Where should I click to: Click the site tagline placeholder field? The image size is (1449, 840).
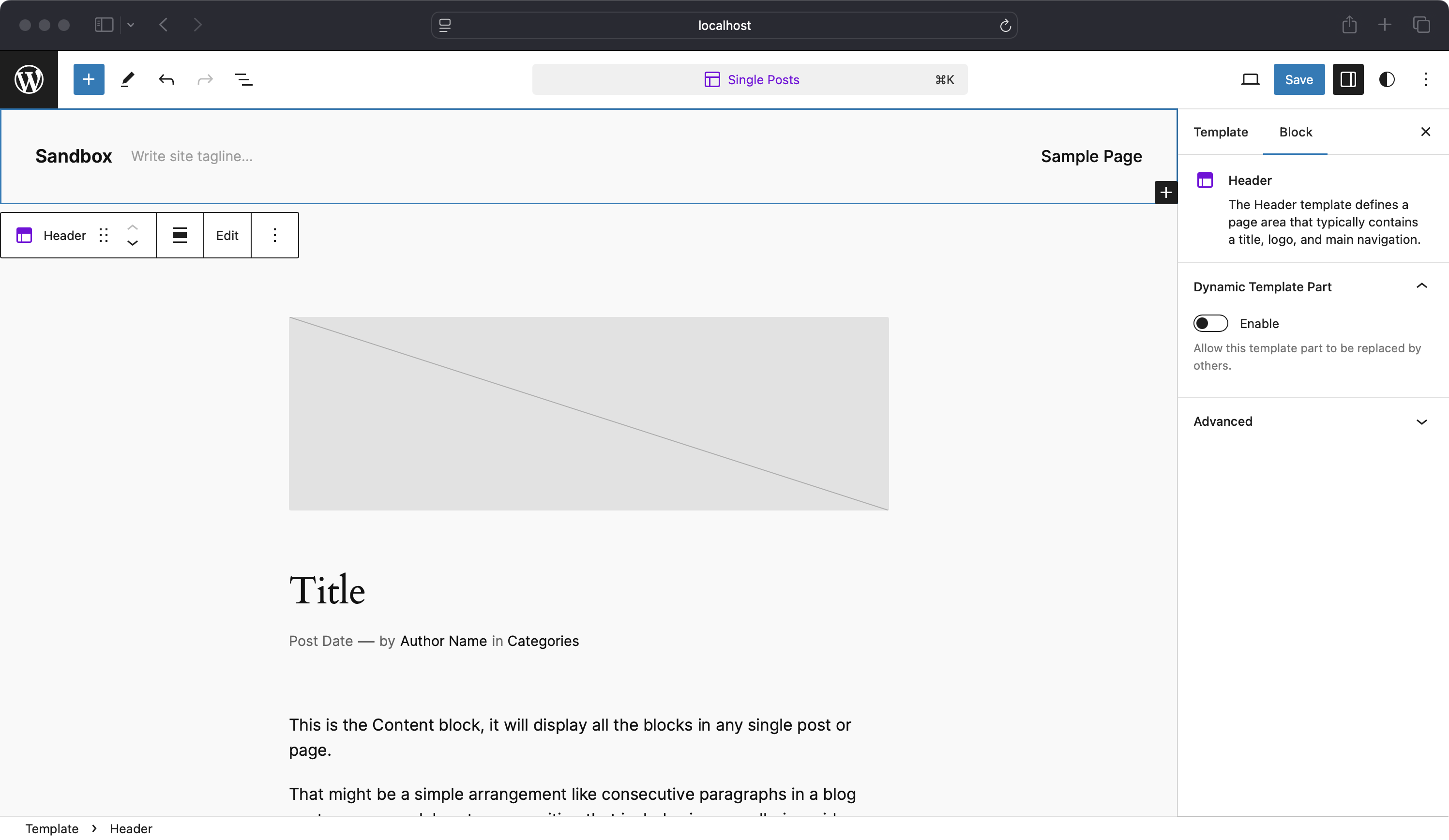[x=192, y=156]
